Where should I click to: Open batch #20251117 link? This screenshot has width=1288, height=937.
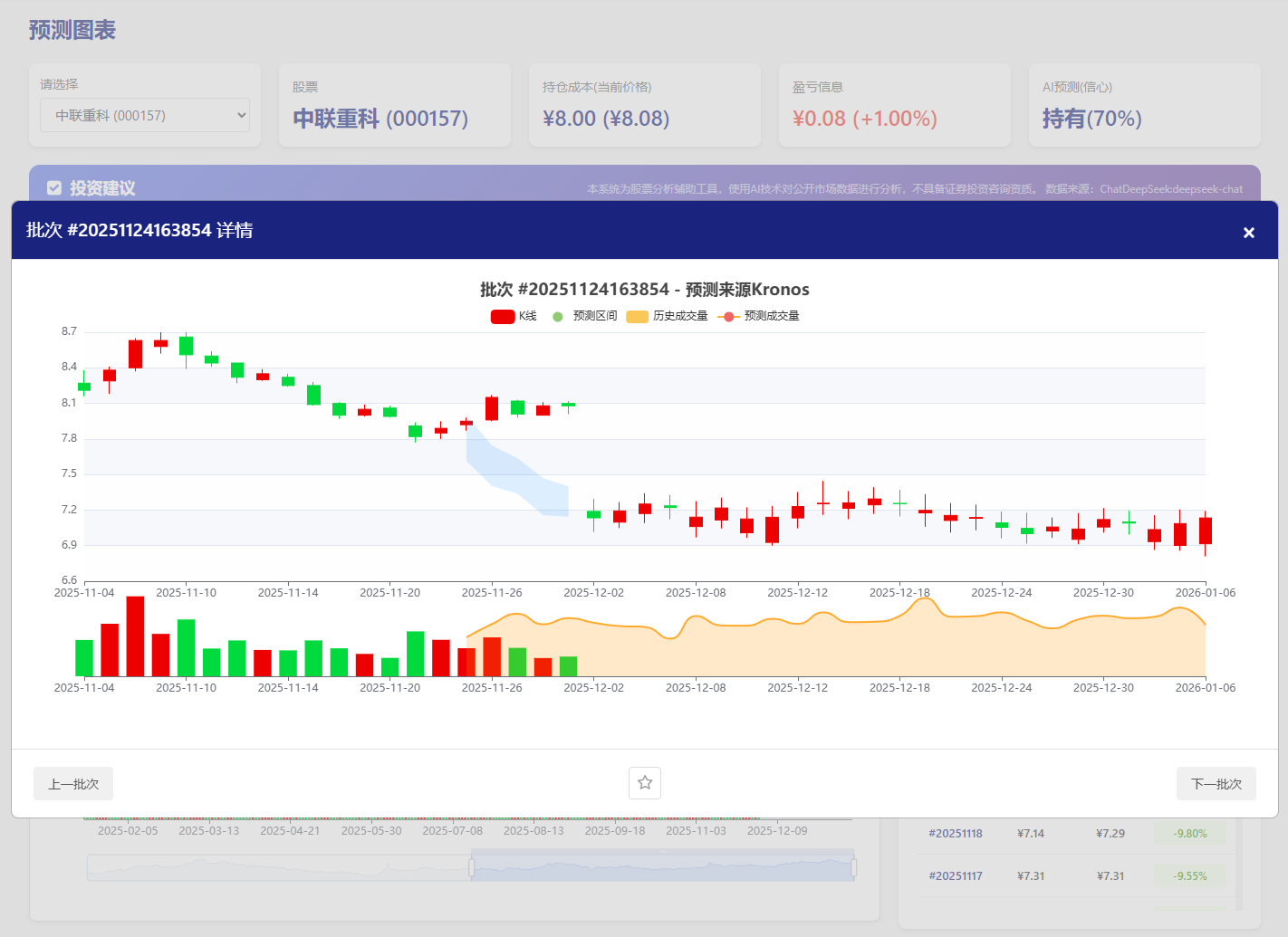(955, 875)
